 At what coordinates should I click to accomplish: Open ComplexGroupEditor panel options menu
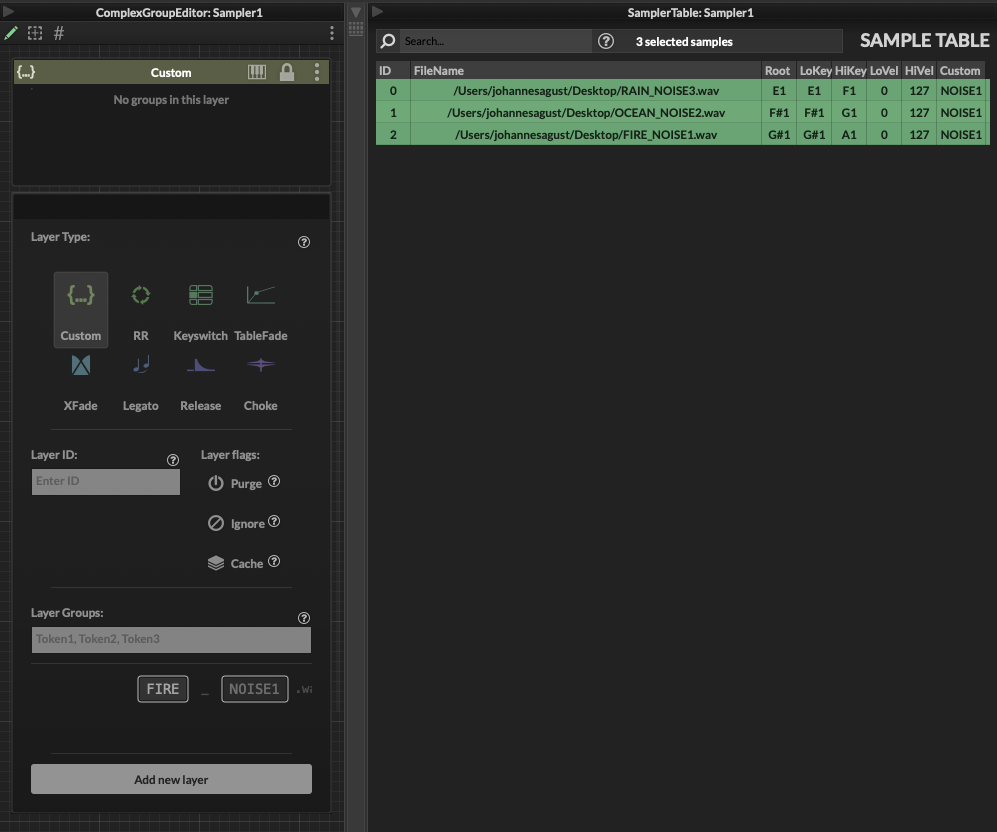pos(332,33)
